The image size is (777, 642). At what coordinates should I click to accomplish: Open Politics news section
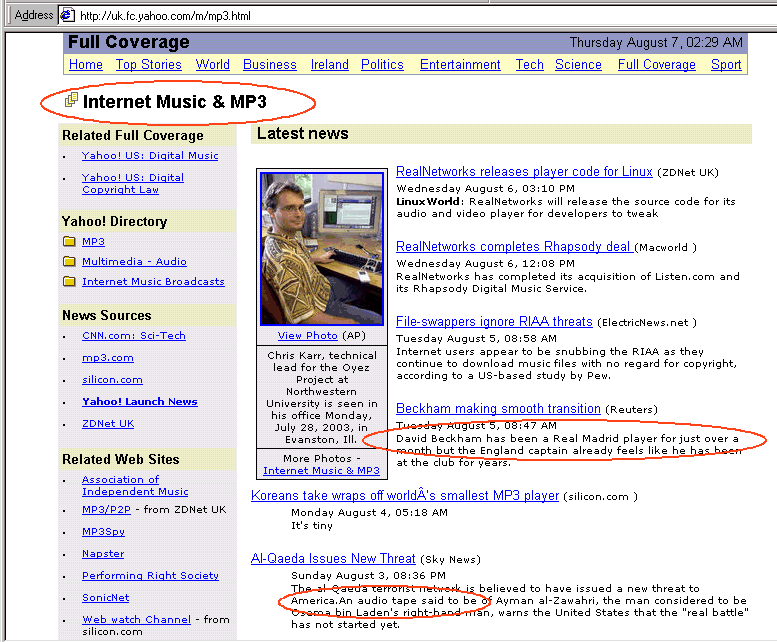[382, 65]
